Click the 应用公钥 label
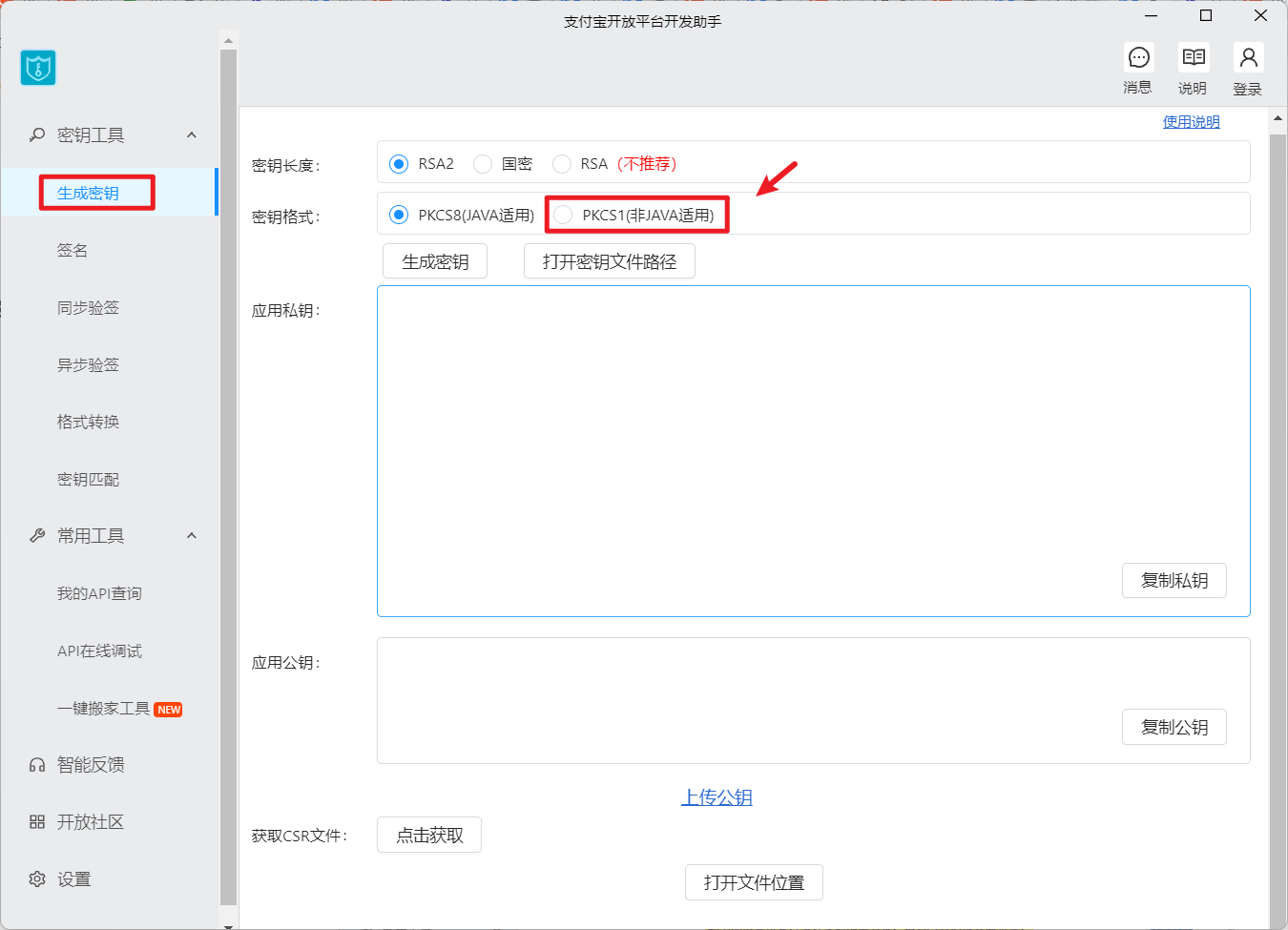Image resolution: width=1288 pixels, height=930 pixels. tap(286, 662)
